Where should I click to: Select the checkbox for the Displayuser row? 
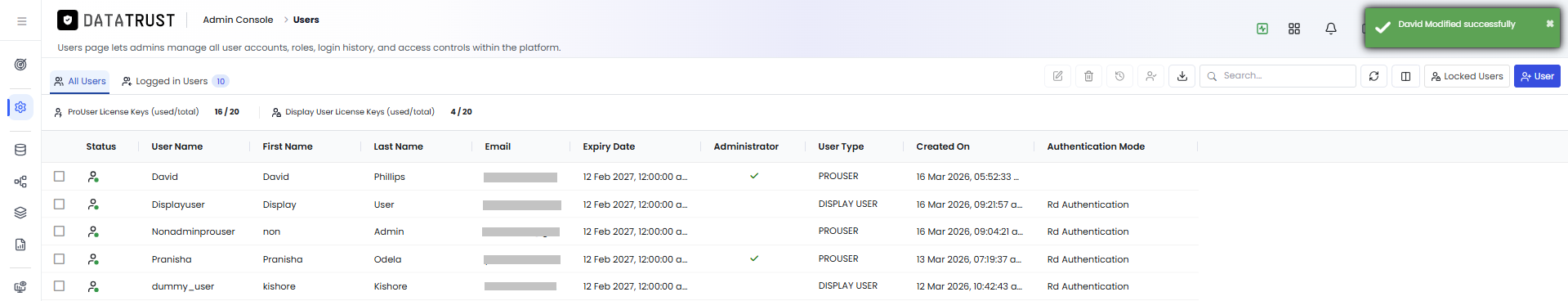59,204
